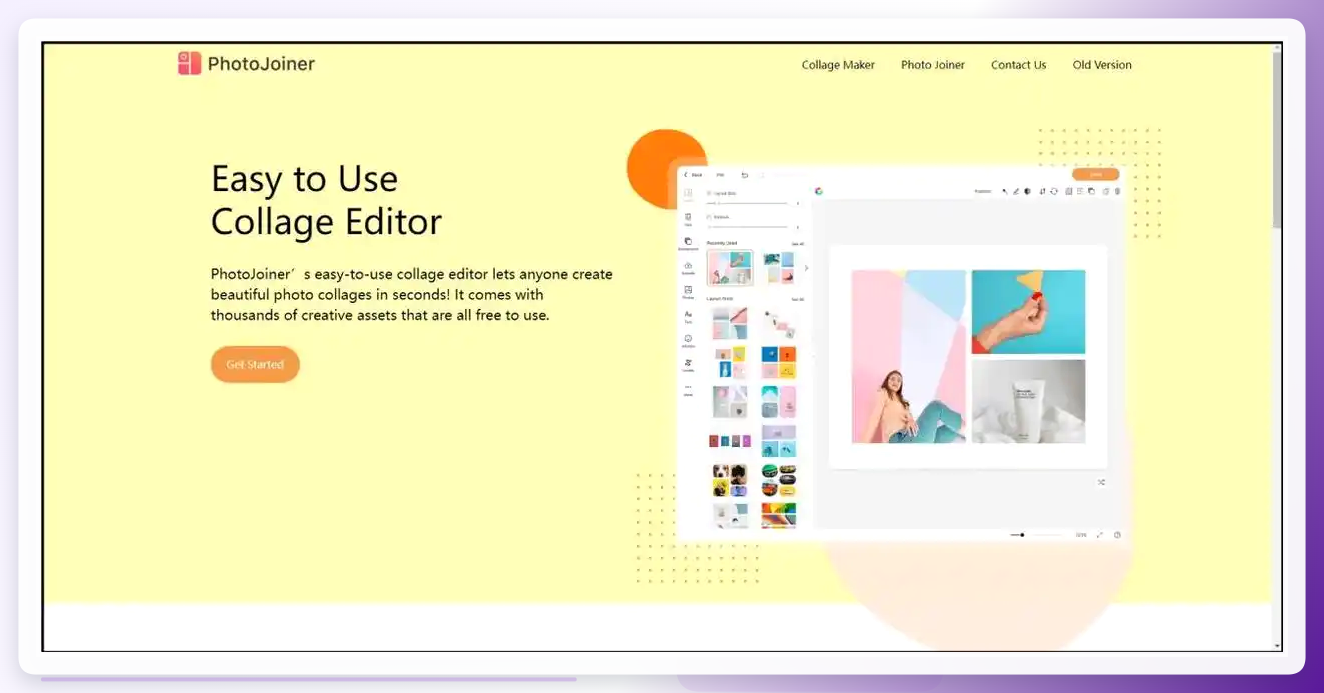Click the color wheel icon above canvas

point(818,191)
